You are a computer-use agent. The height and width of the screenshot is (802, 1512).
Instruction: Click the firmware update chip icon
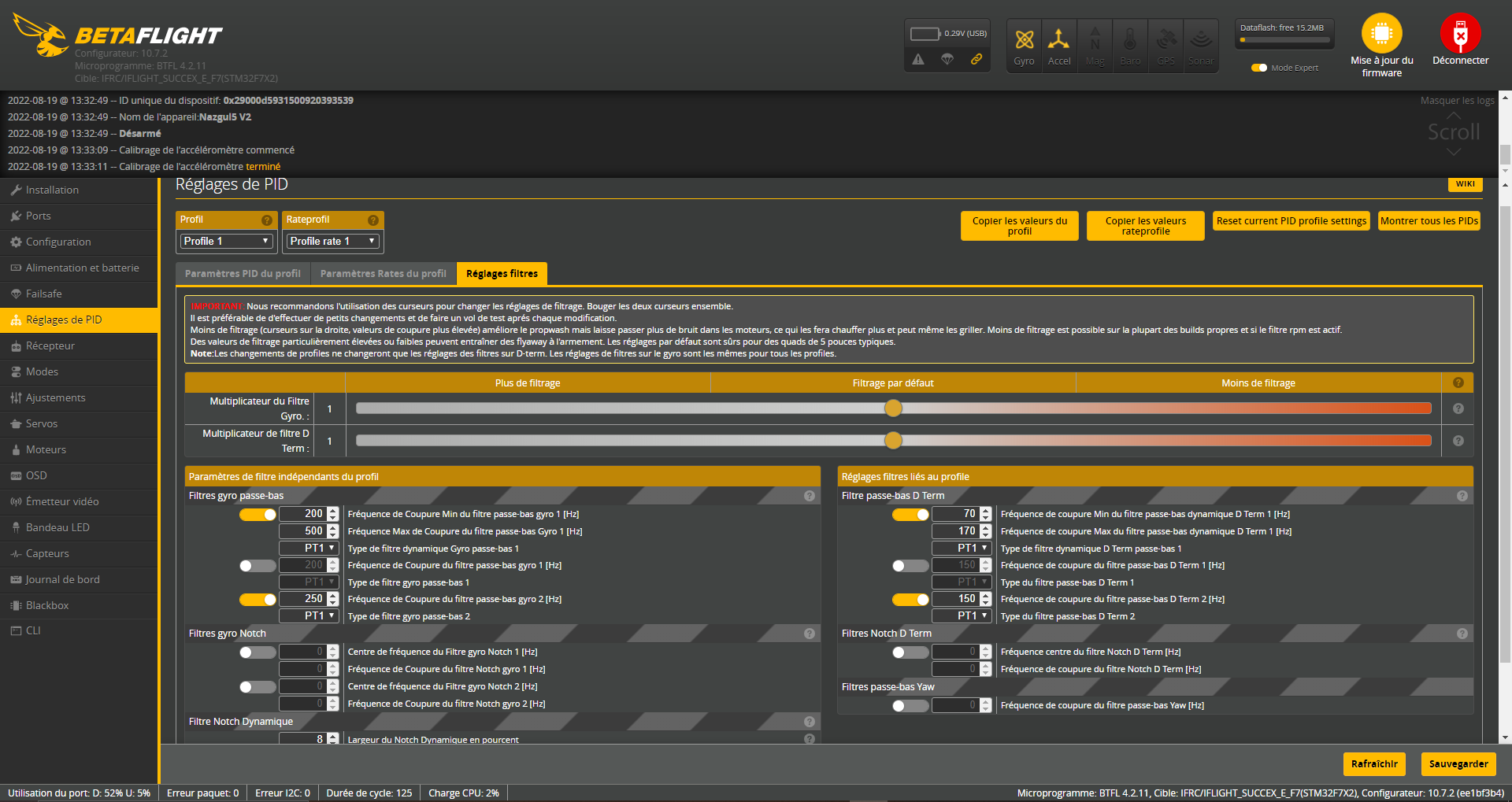tap(1381, 34)
